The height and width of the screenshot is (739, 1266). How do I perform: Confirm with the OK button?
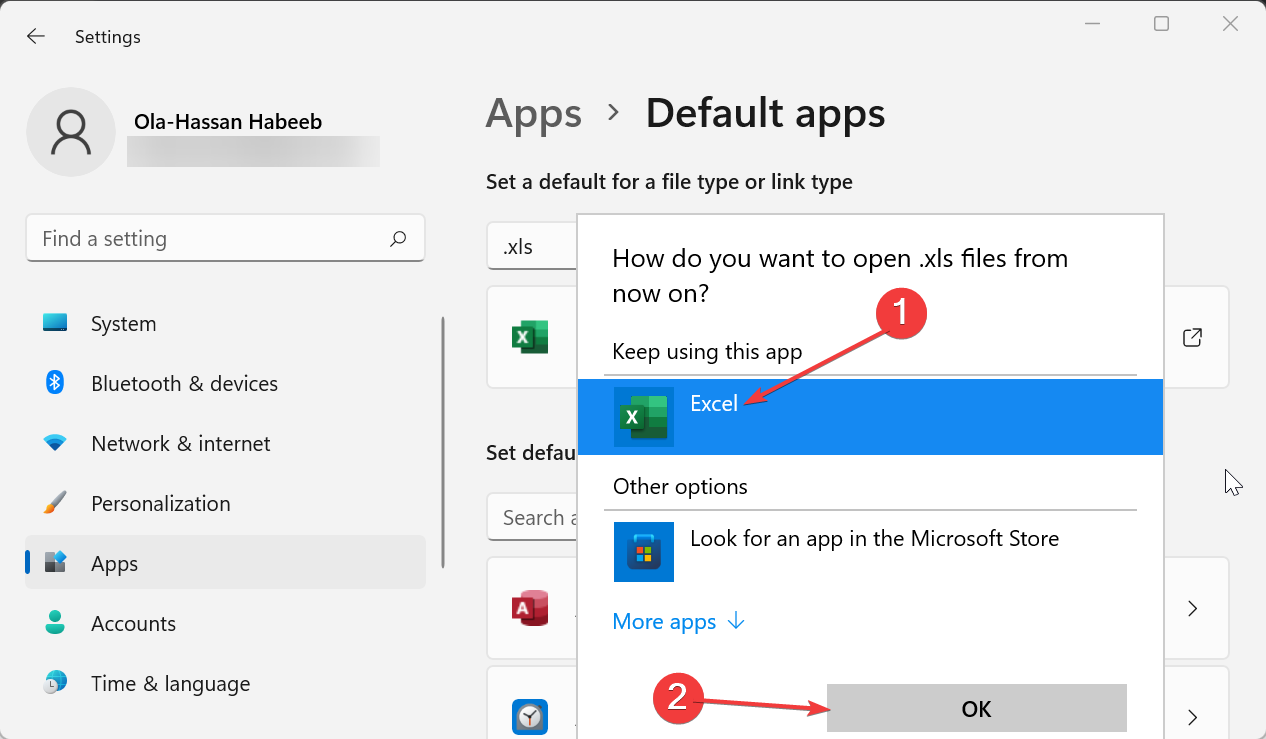point(976,709)
